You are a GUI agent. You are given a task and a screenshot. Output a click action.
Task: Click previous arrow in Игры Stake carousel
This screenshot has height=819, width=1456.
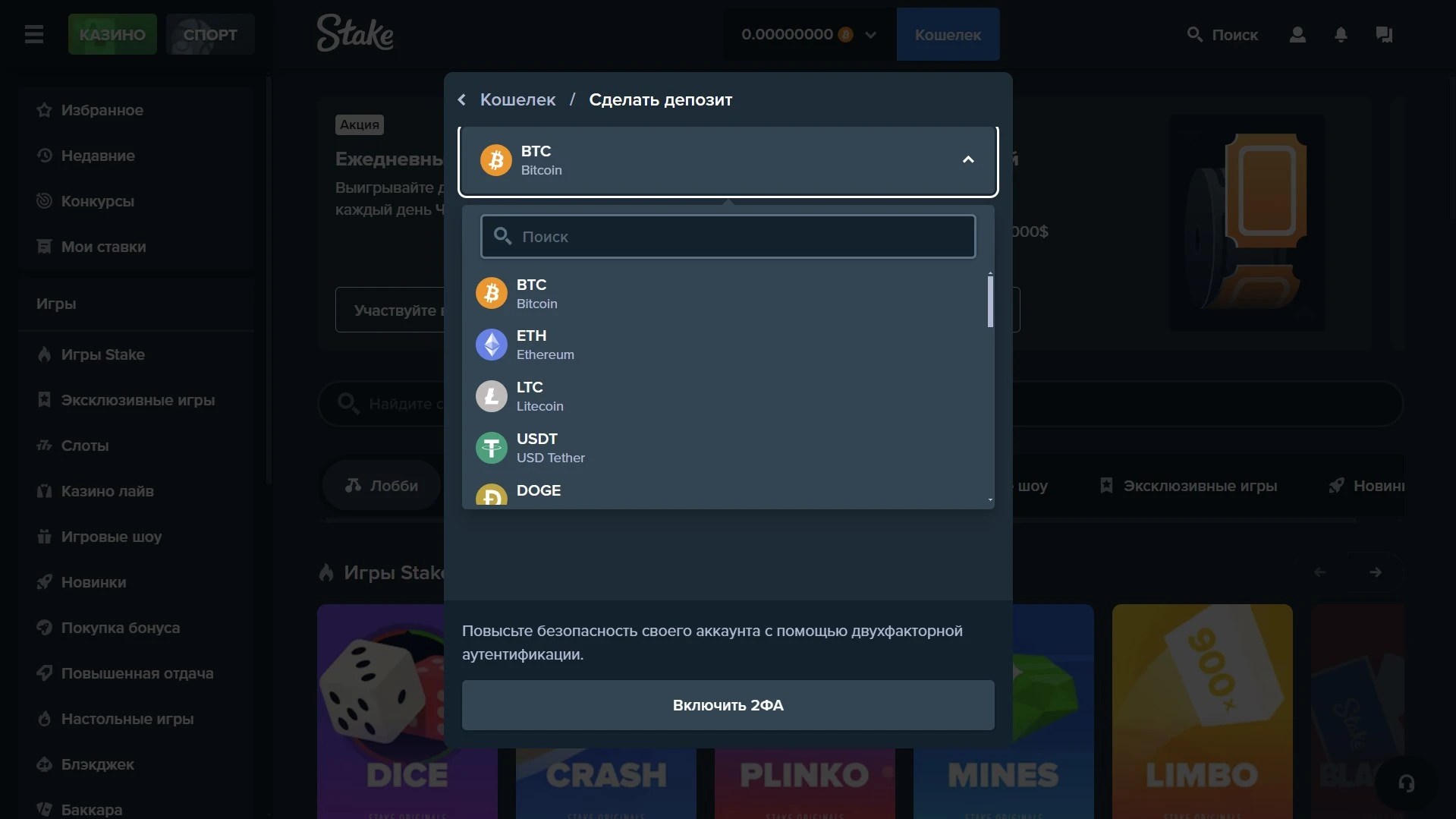click(x=1320, y=572)
